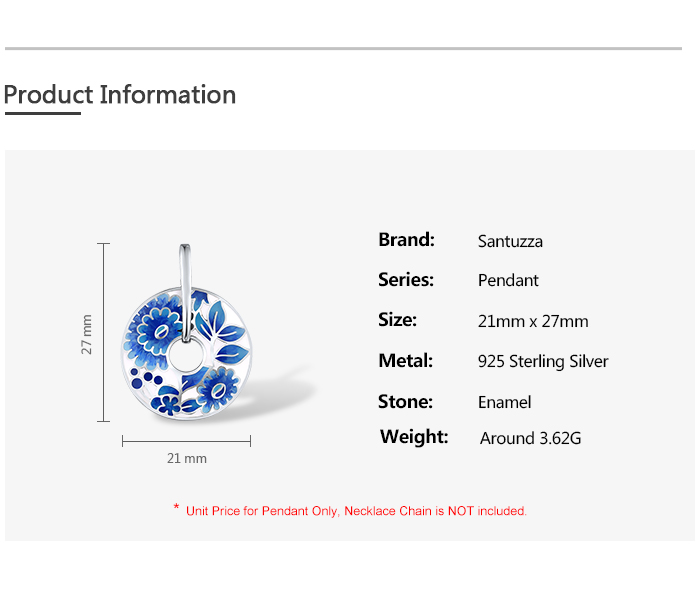
Task: Select the Brand: label
Action: [406, 240]
